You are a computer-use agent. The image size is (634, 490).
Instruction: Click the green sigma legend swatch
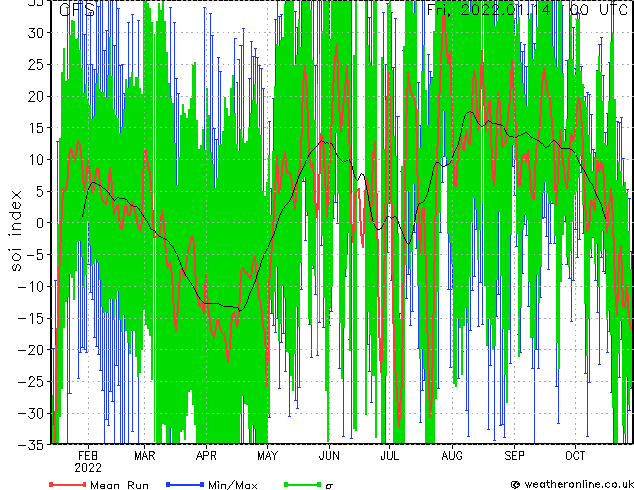tap(302, 484)
